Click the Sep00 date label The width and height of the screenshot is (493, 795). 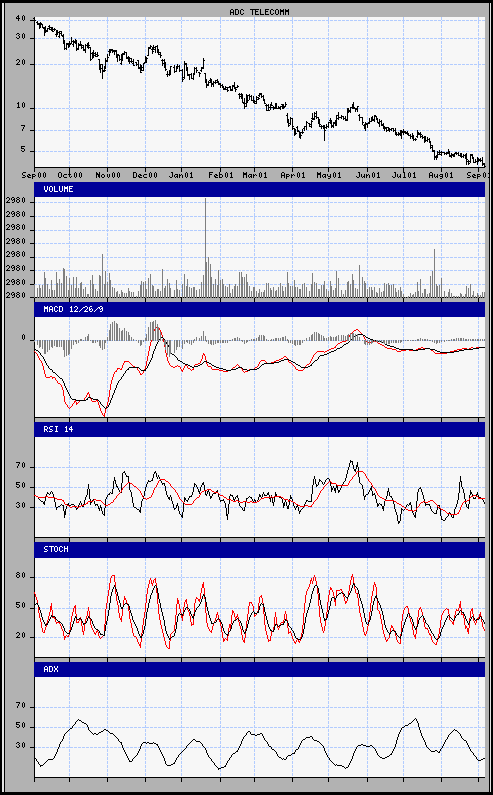tap(34, 175)
